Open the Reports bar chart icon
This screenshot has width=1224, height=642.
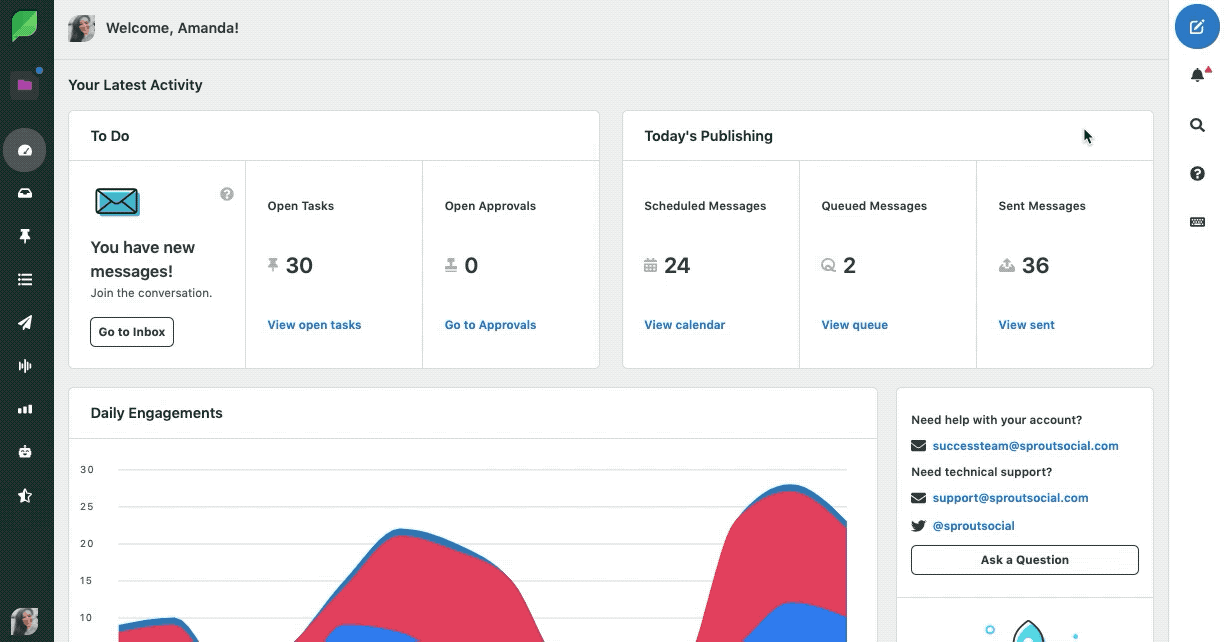pyautogui.click(x=25, y=409)
